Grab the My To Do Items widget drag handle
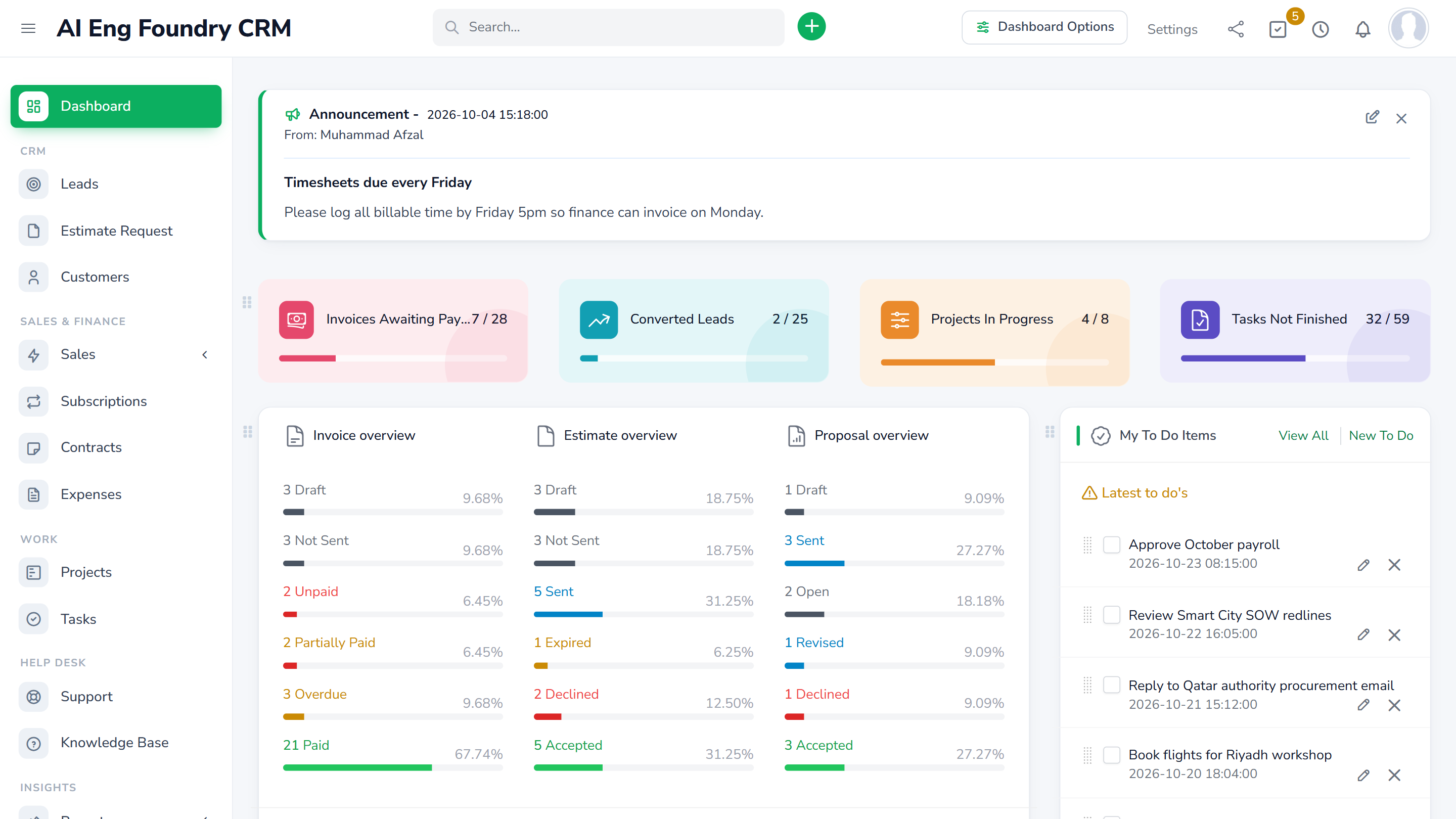The height and width of the screenshot is (819, 1456). [x=1050, y=432]
